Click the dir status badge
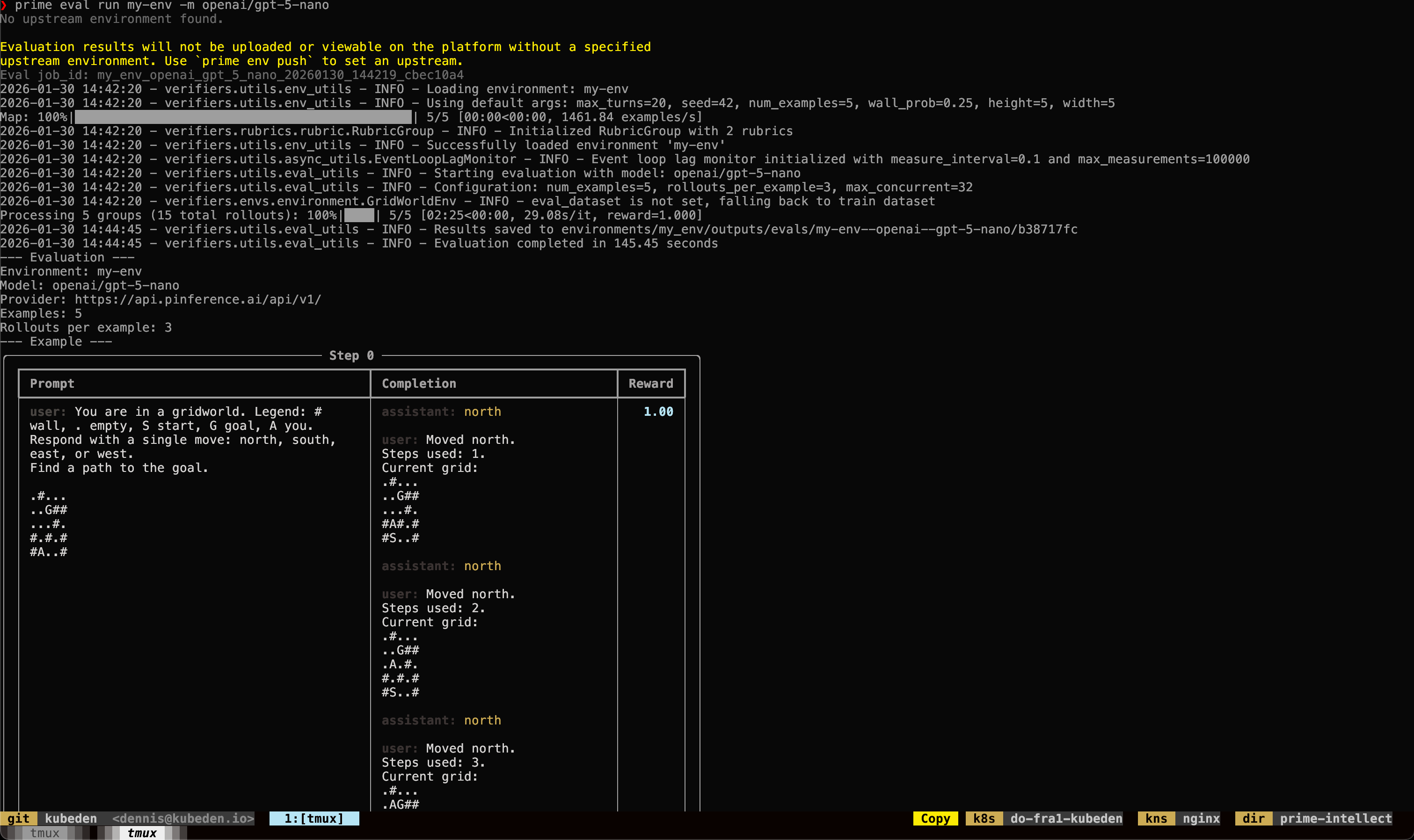The height and width of the screenshot is (840, 1414). [1253, 818]
